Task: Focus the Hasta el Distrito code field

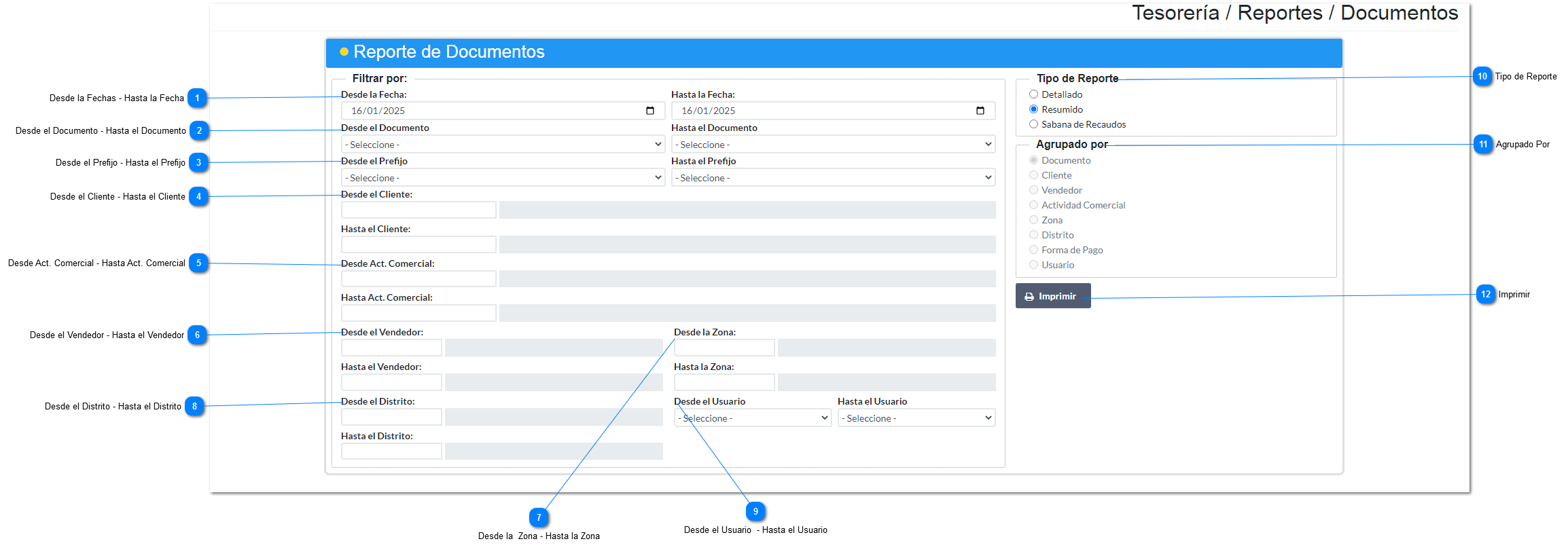Action: click(391, 452)
